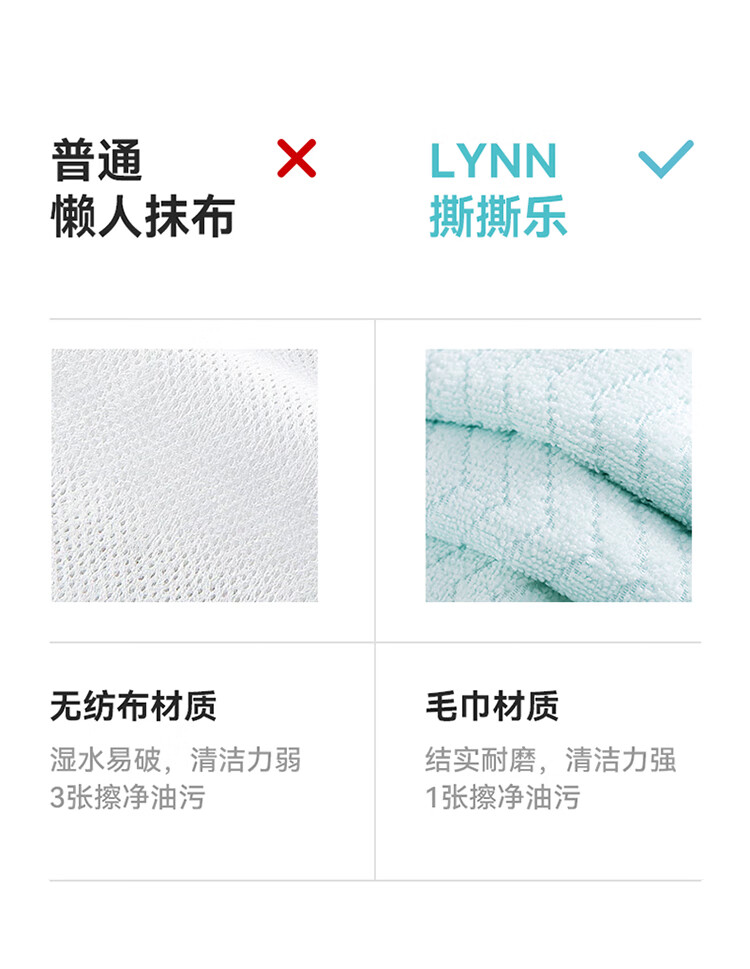Click the 湿水易破 phrase
750x969 pixels.
point(106,760)
